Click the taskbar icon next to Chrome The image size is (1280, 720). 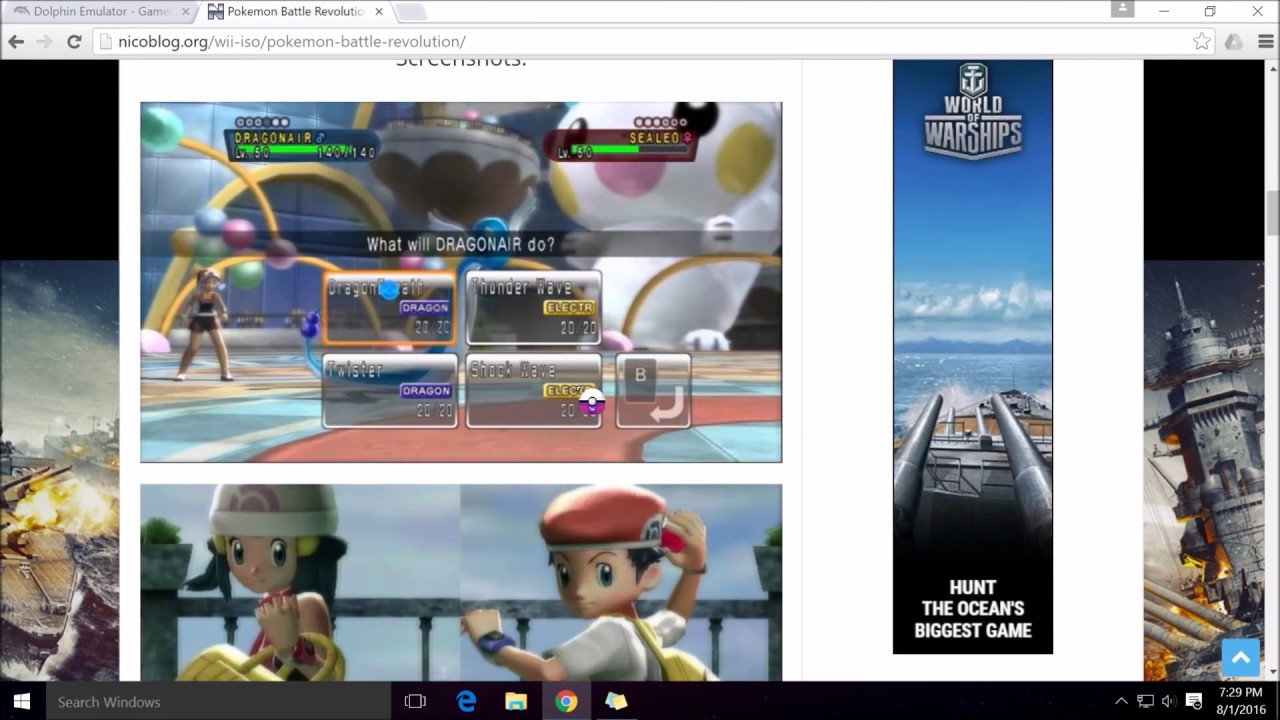(x=616, y=701)
